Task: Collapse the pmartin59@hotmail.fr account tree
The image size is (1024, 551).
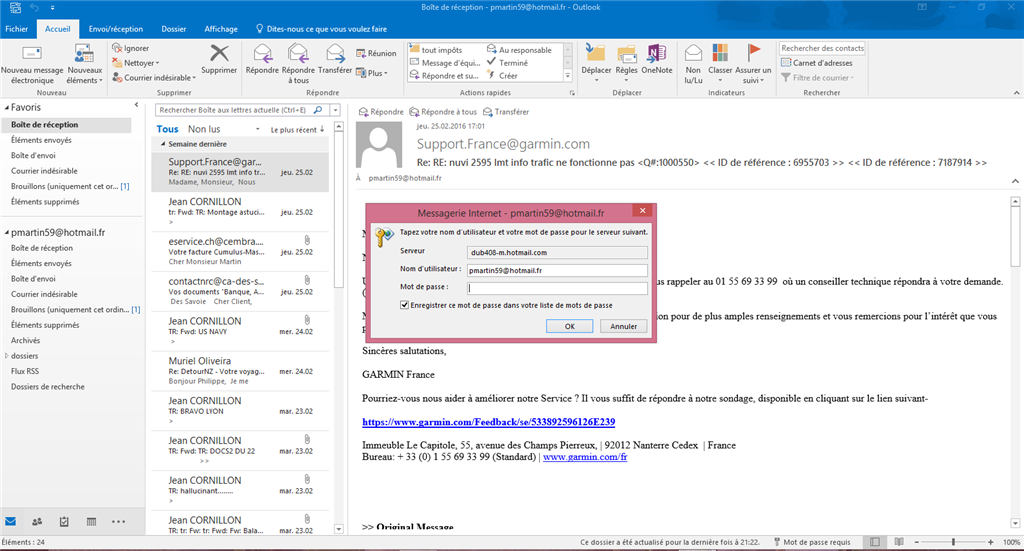Action: point(7,232)
